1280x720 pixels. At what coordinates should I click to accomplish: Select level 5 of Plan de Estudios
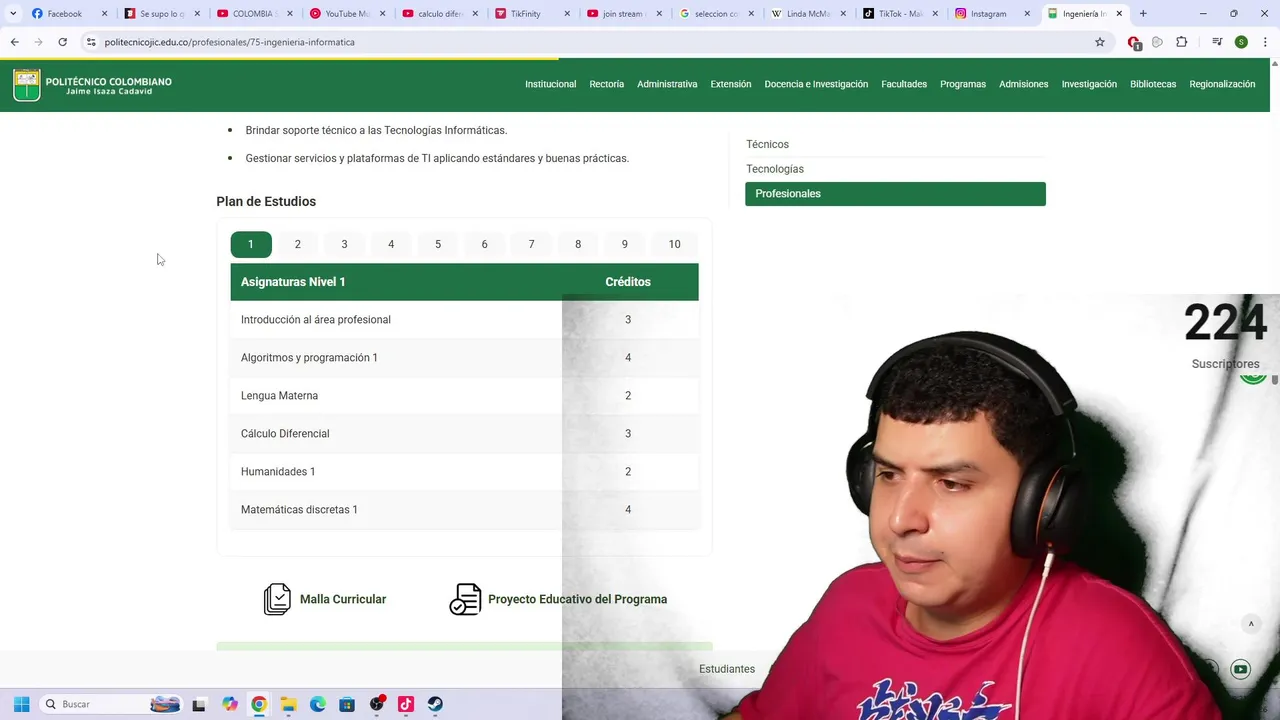(438, 244)
